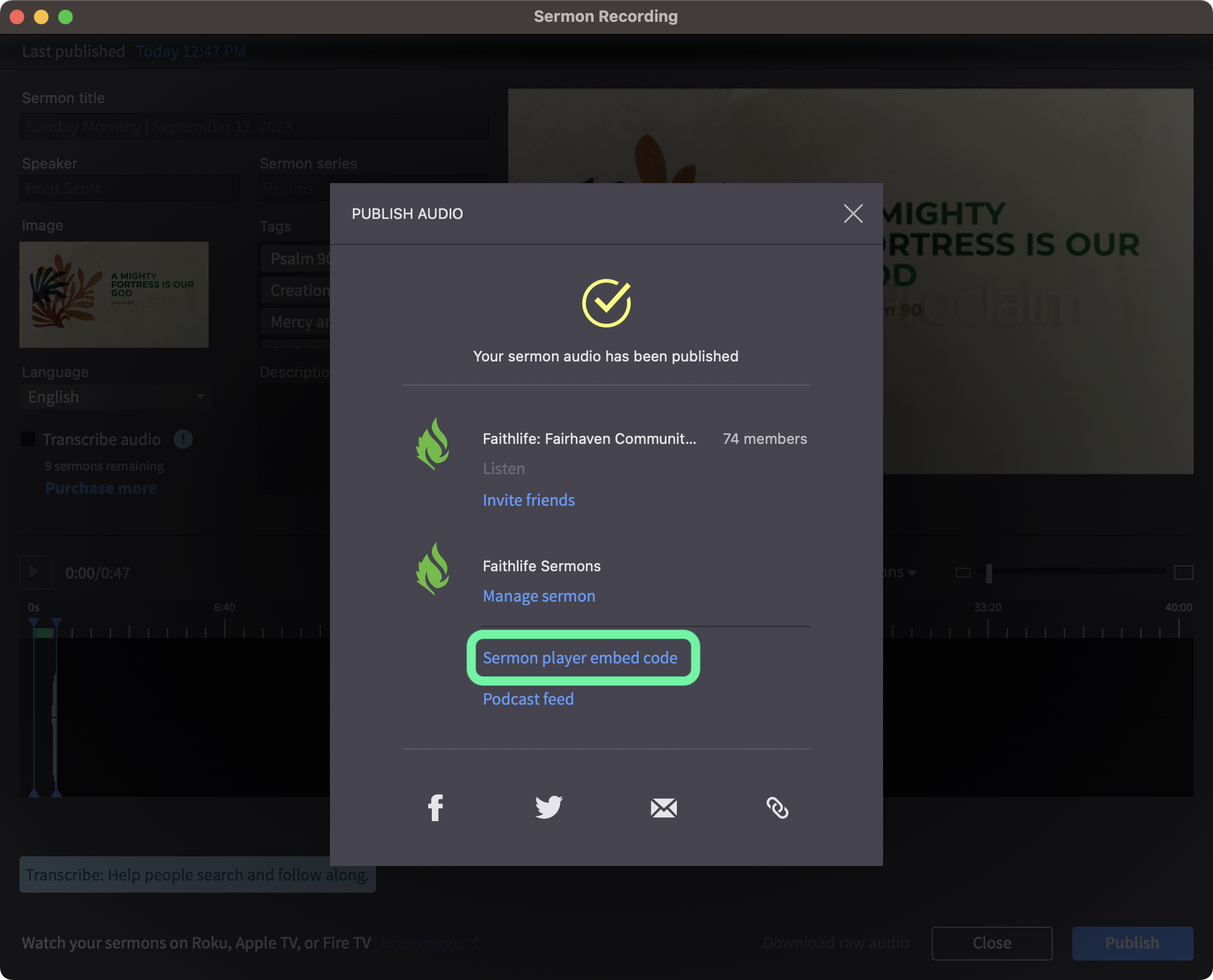1213x980 pixels.
Task: Click the Sermon series field
Action: point(295,188)
